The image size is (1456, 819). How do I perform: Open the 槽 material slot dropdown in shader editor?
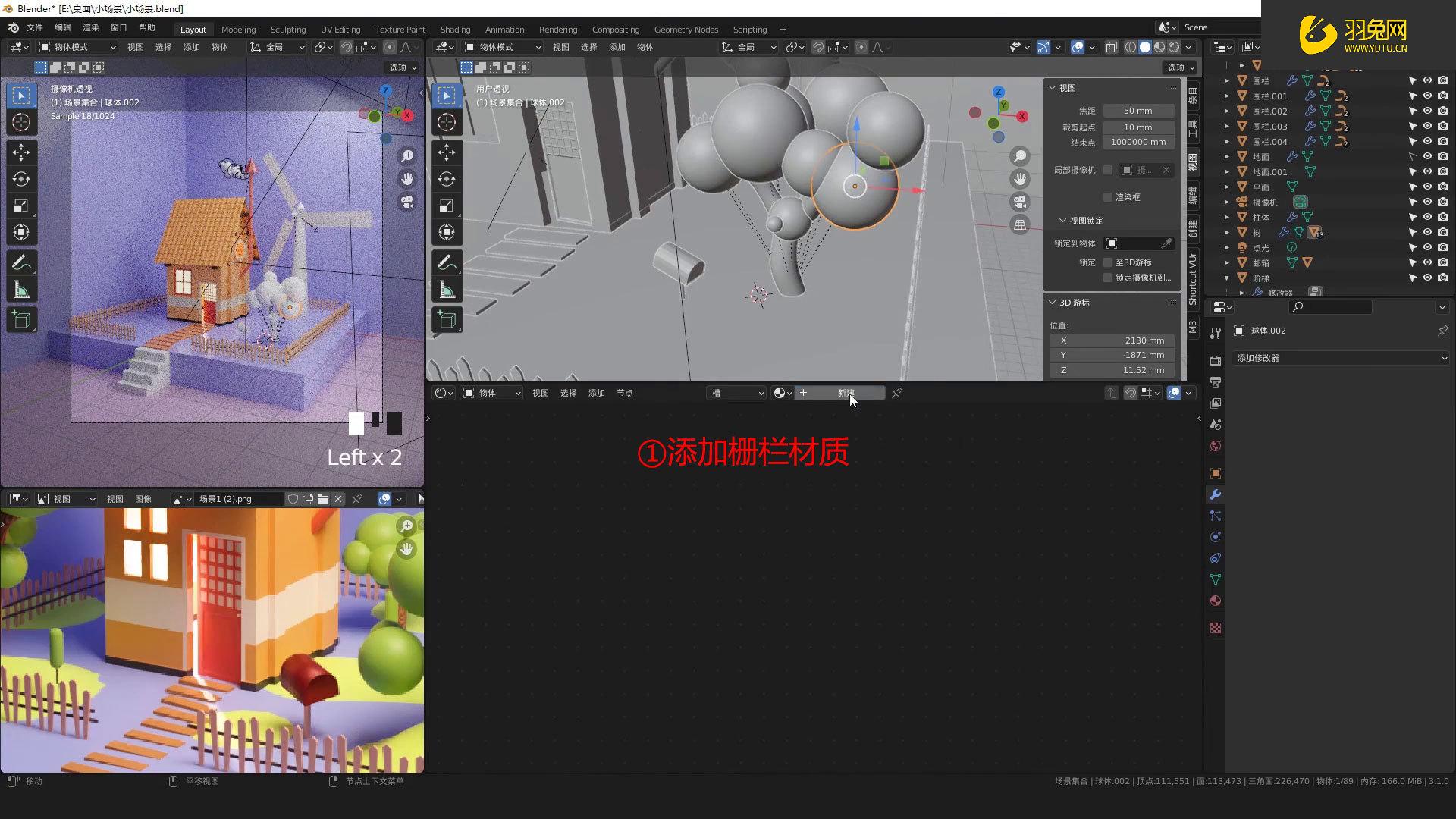click(x=736, y=393)
